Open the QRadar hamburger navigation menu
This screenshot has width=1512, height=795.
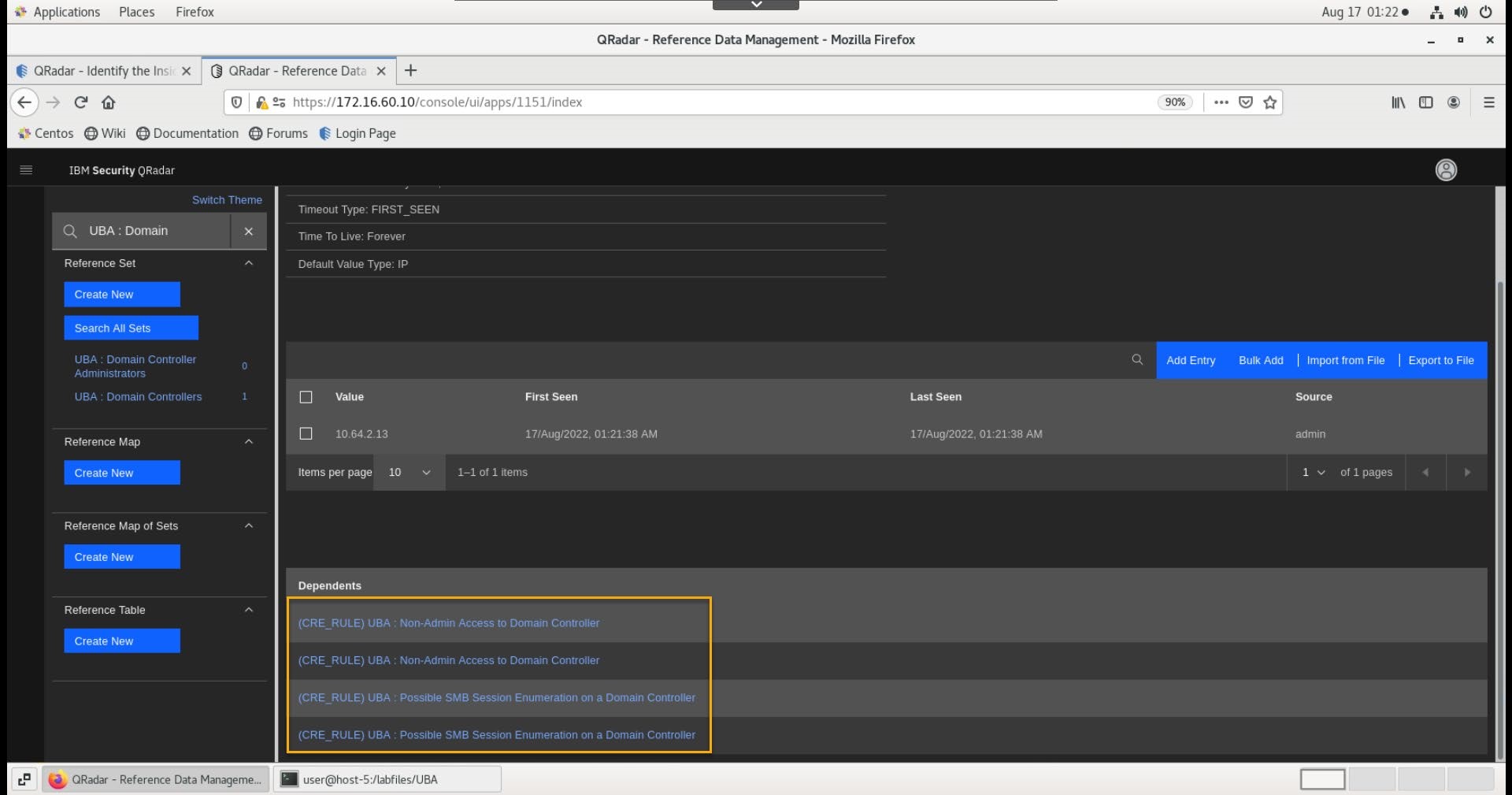[x=26, y=169]
